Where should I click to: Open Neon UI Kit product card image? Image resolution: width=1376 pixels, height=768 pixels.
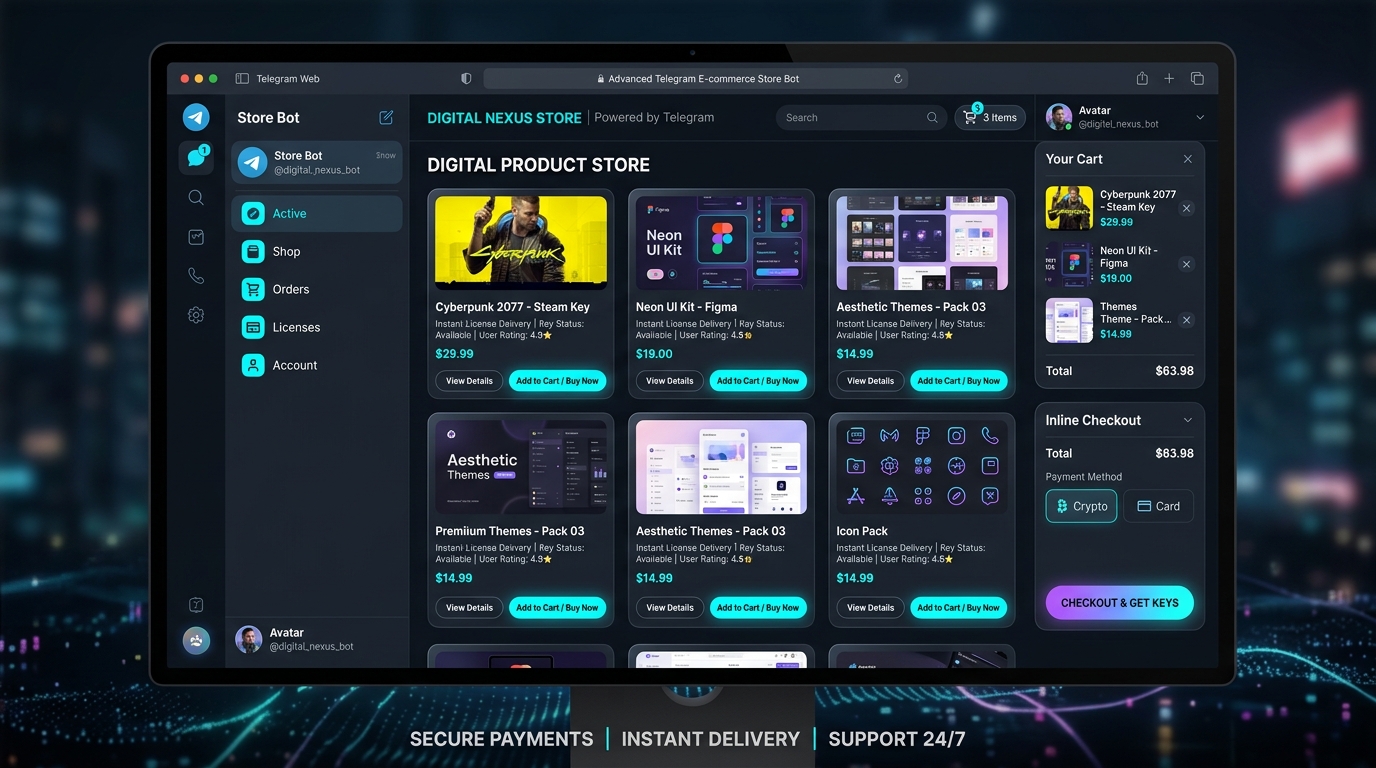[721, 243]
